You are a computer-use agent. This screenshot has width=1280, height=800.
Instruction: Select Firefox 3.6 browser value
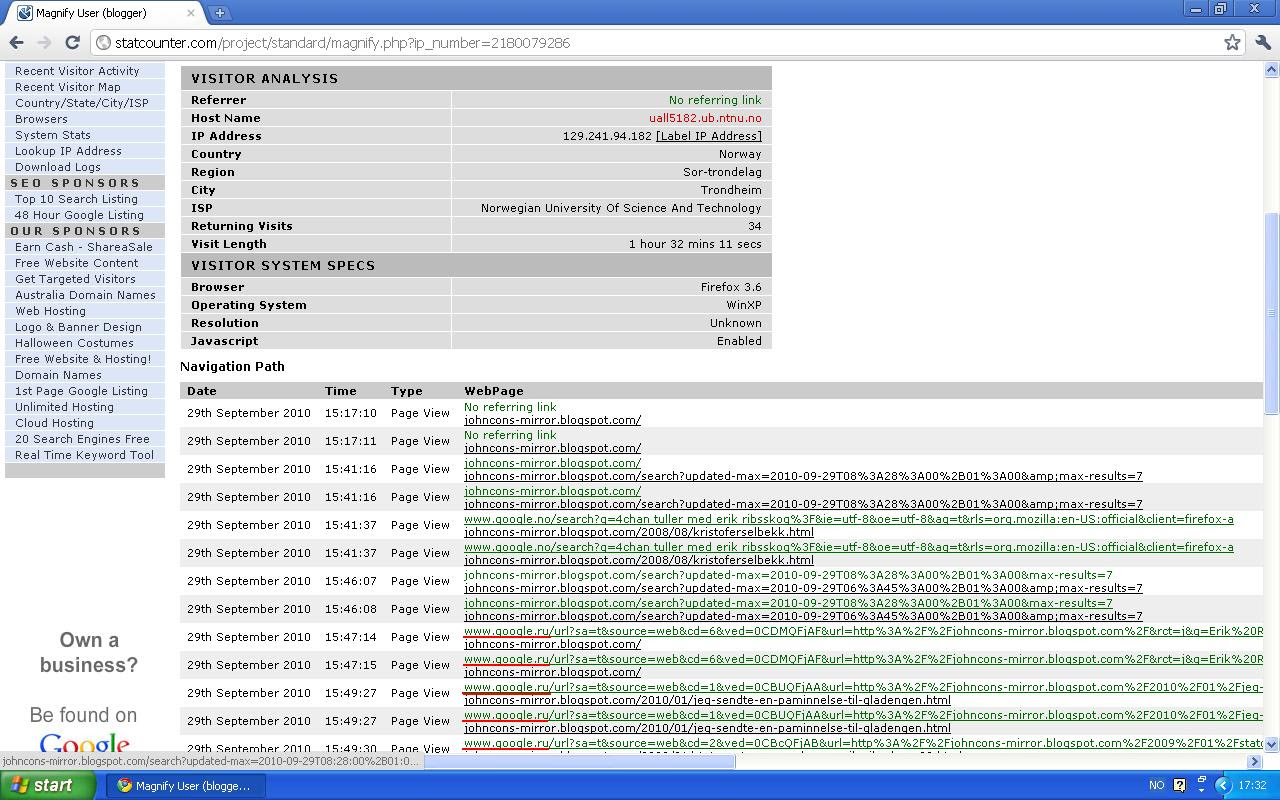coord(731,287)
